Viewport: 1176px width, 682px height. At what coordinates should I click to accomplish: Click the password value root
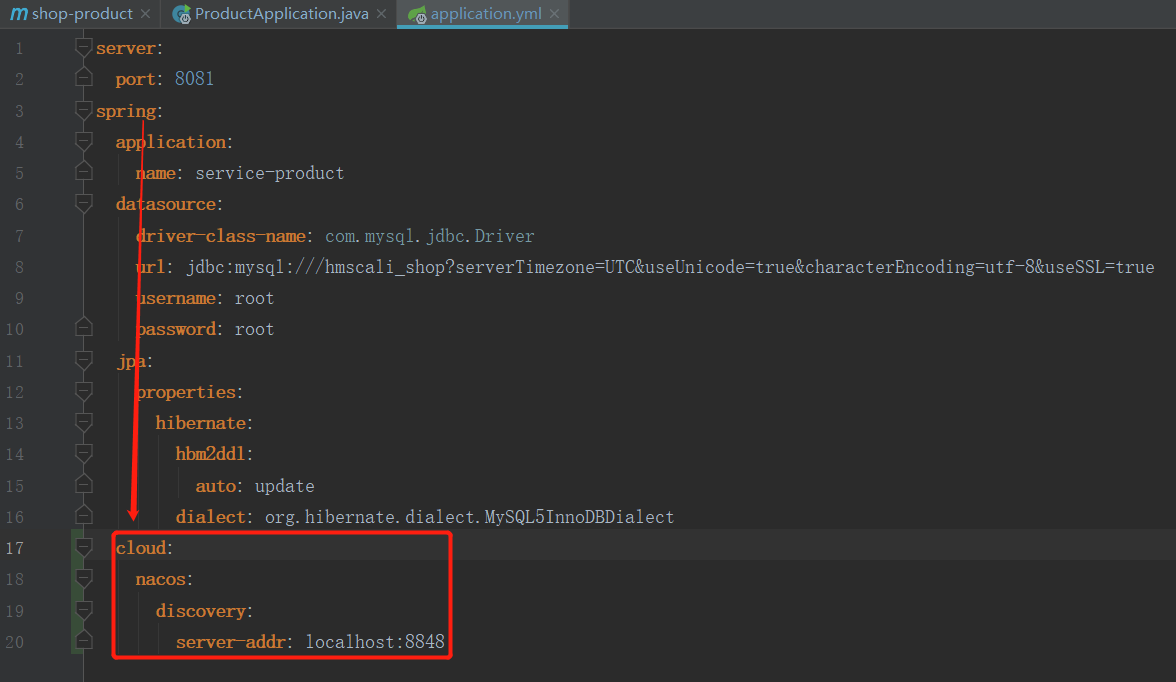(254, 329)
